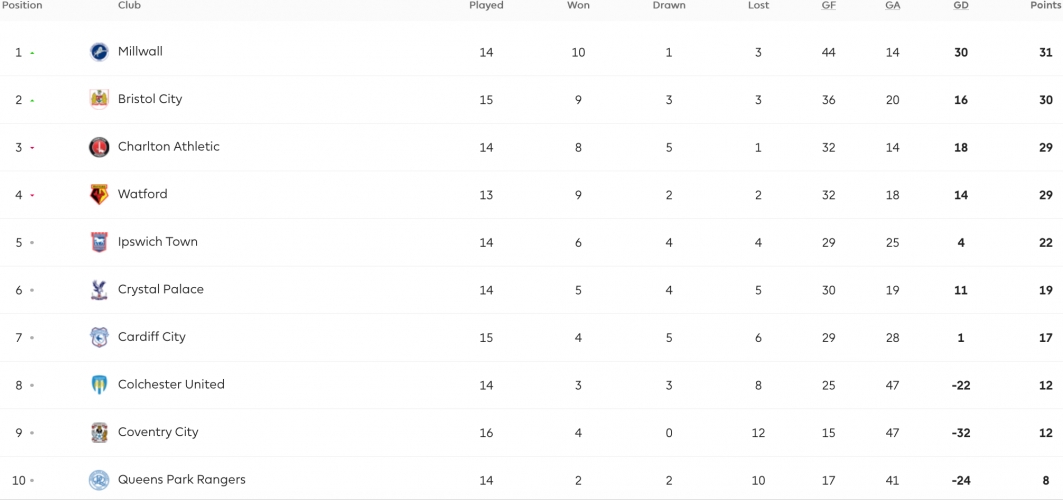Open the Crystal Palace club link
The height and width of the screenshot is (500, 1063).
(x=161, y=289)
